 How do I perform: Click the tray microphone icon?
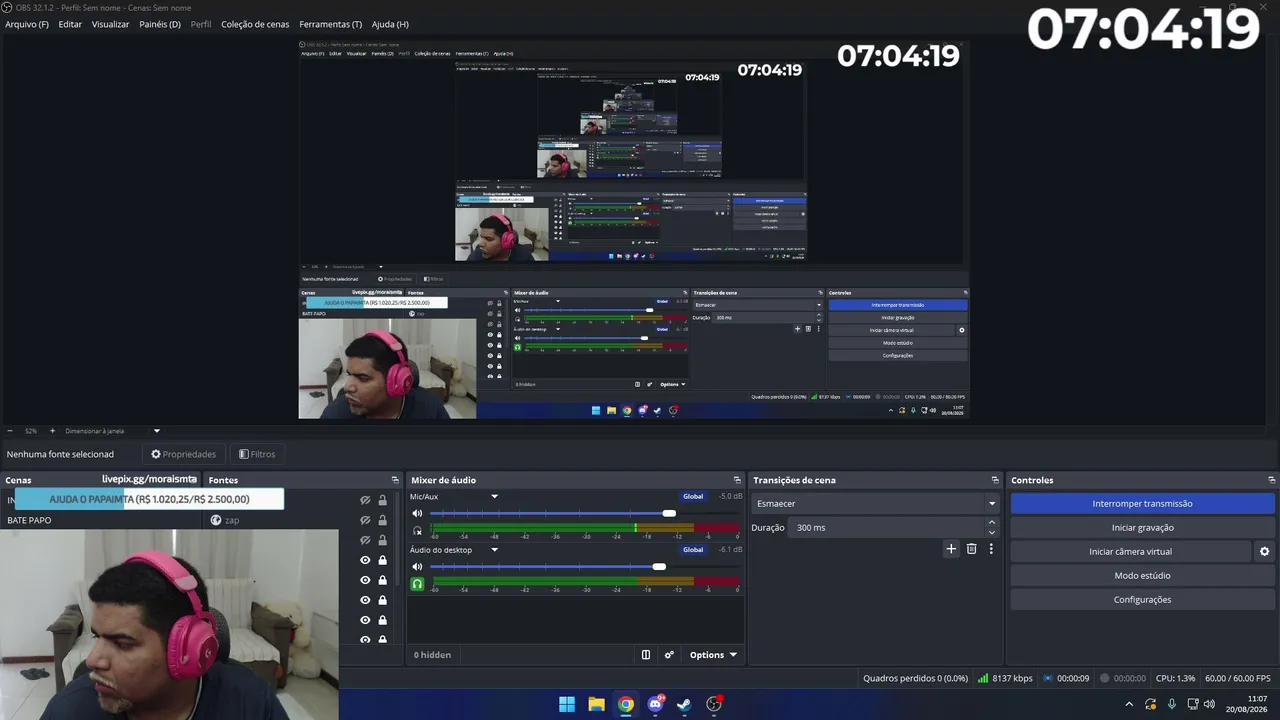click(1172, 704)
